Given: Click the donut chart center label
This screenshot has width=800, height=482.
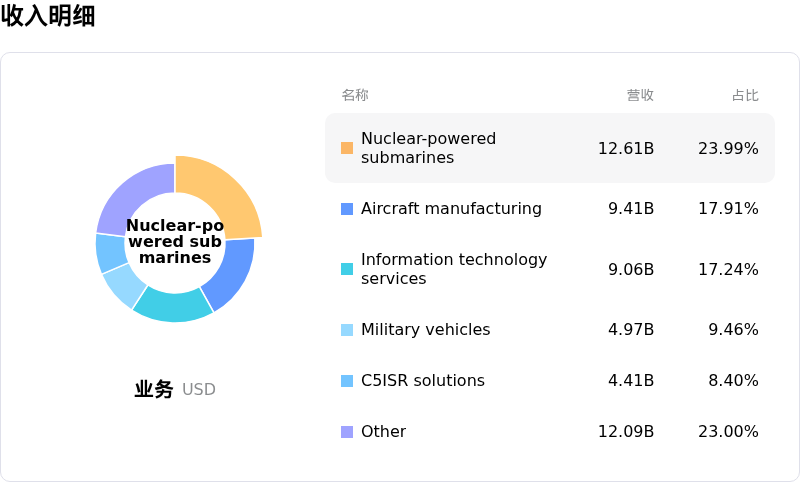Looking at the screenshot, I should [175, 241].
